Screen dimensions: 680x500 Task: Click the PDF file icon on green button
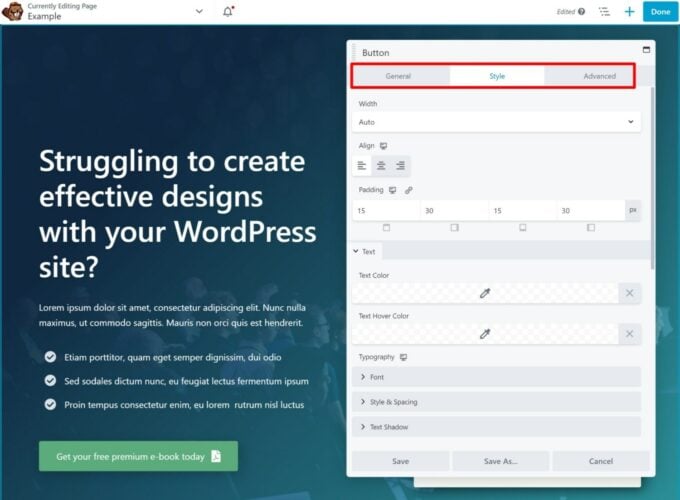click(216, 456)
